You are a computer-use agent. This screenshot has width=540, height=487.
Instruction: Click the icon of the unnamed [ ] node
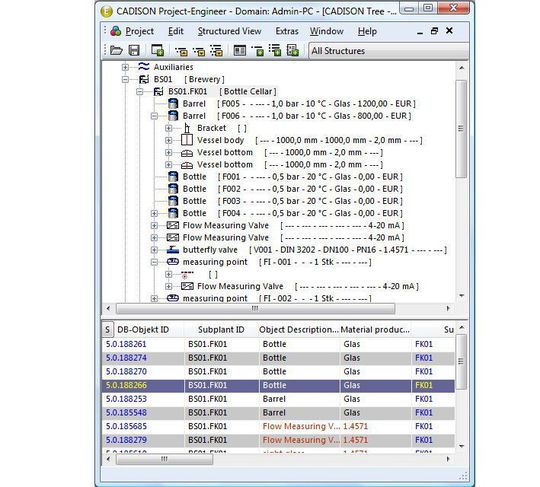[x=187, y=274]
